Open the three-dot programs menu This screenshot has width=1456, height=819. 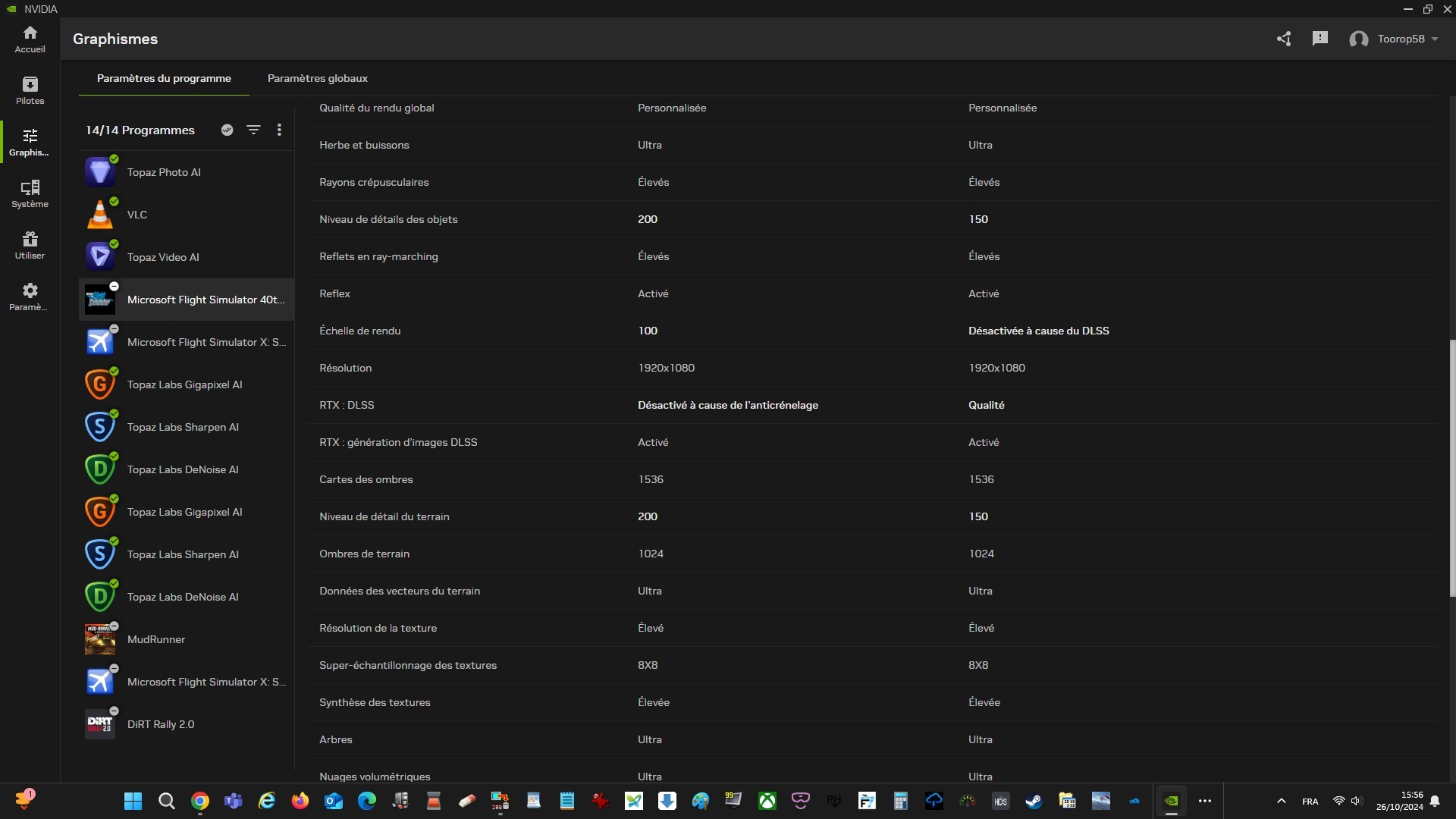(x=279, y=130)
